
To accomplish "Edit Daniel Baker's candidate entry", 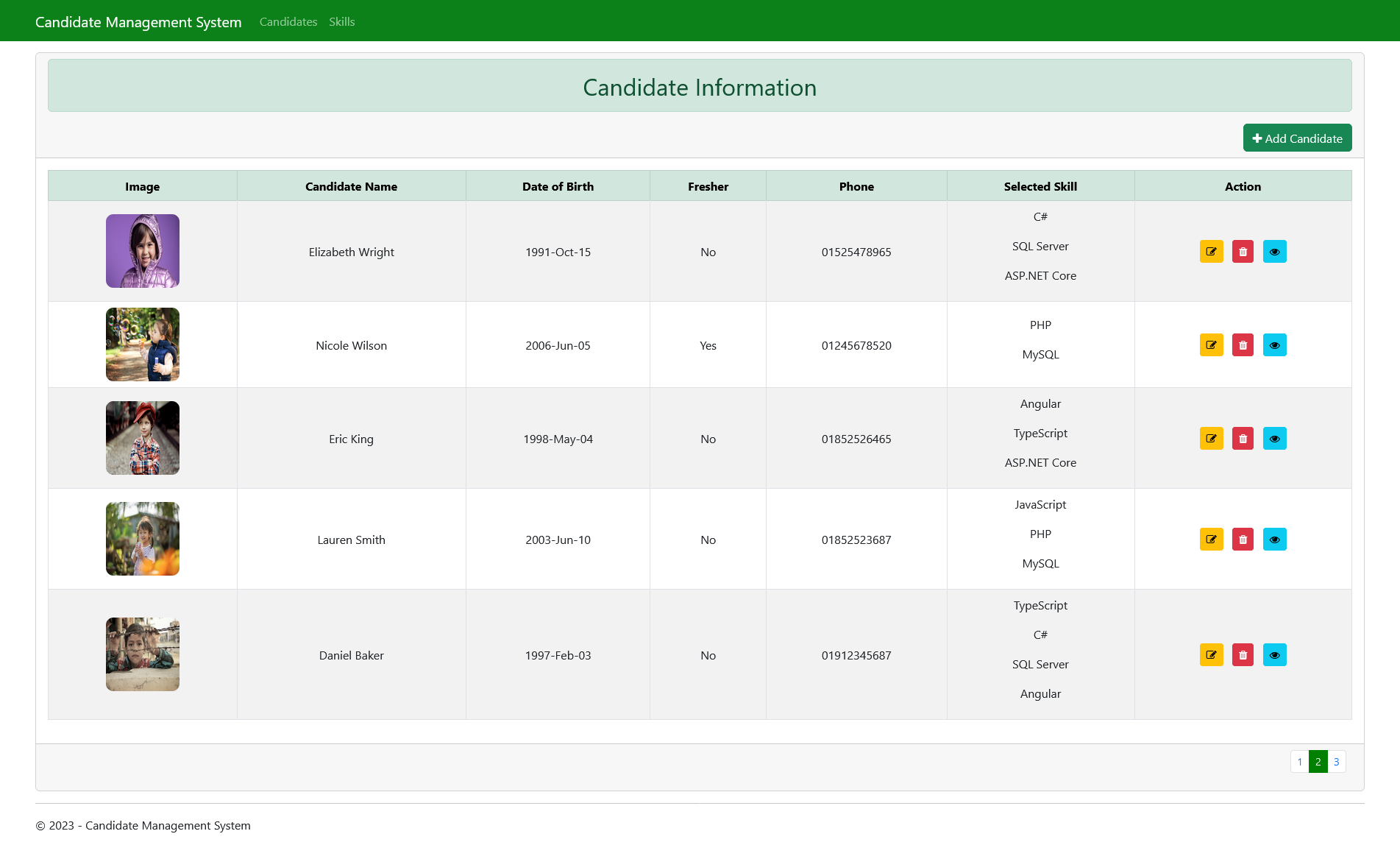I will click(1211, 654).
